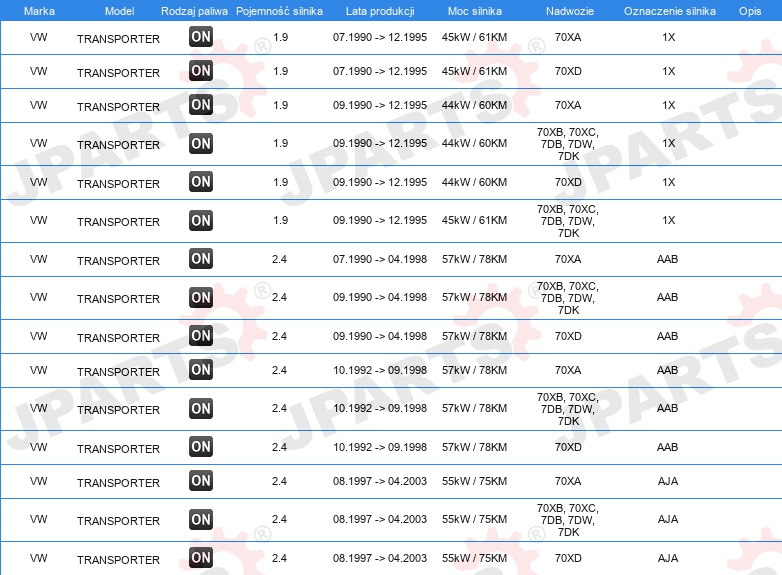Click the ON icon in the 09.1990 45kW/61KM row
The width and height of the screenshot is (782, 575).
(201, 220)
